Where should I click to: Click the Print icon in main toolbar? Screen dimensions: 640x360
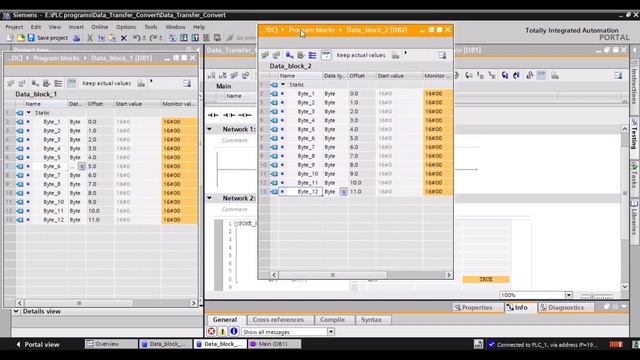pos(76,38)
